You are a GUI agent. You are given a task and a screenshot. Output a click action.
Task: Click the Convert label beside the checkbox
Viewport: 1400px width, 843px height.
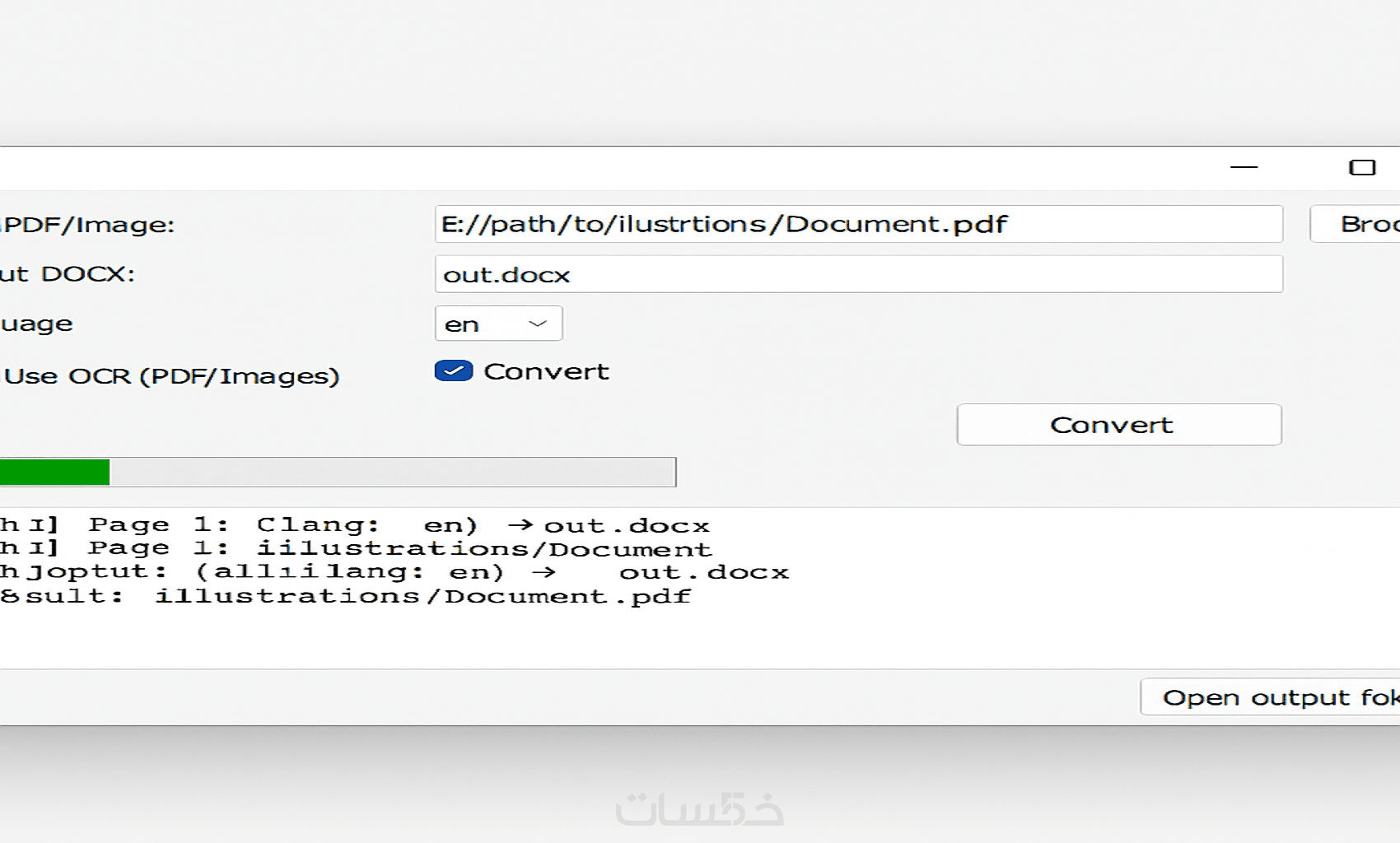tap(546, 371)
